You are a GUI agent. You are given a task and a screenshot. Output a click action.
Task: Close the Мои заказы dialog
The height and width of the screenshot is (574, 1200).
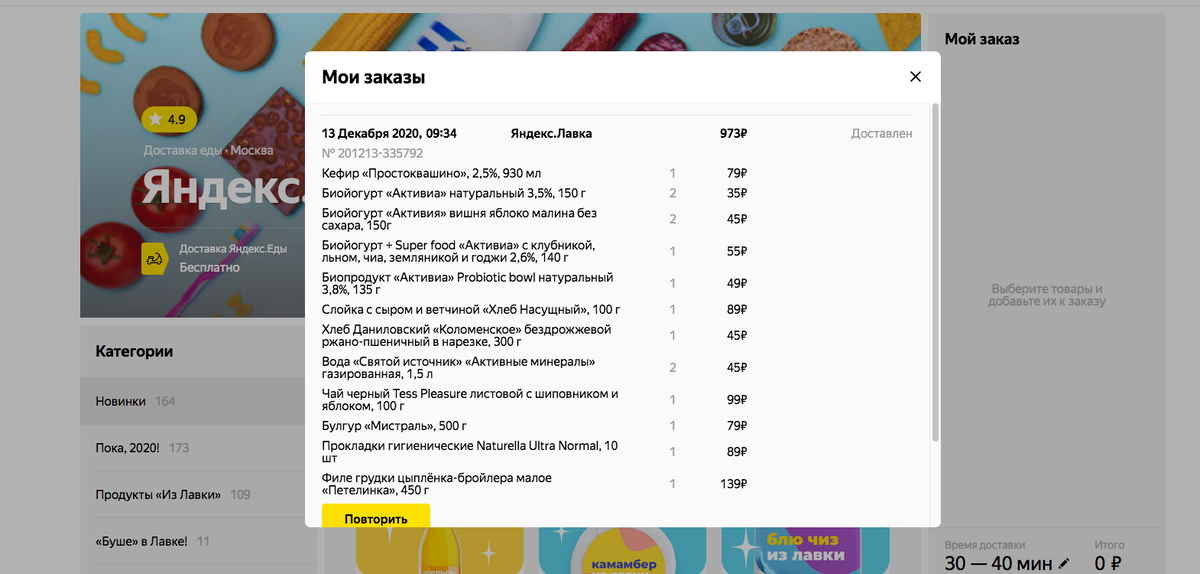click(915, 77)
